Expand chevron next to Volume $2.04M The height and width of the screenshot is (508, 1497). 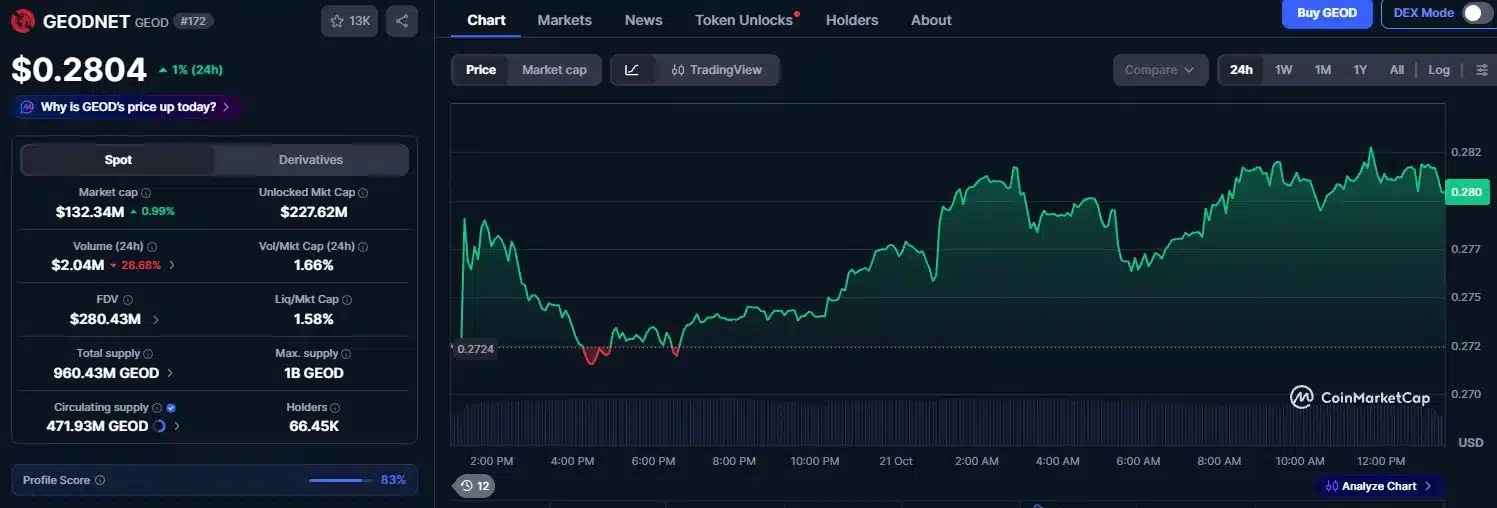172,265
